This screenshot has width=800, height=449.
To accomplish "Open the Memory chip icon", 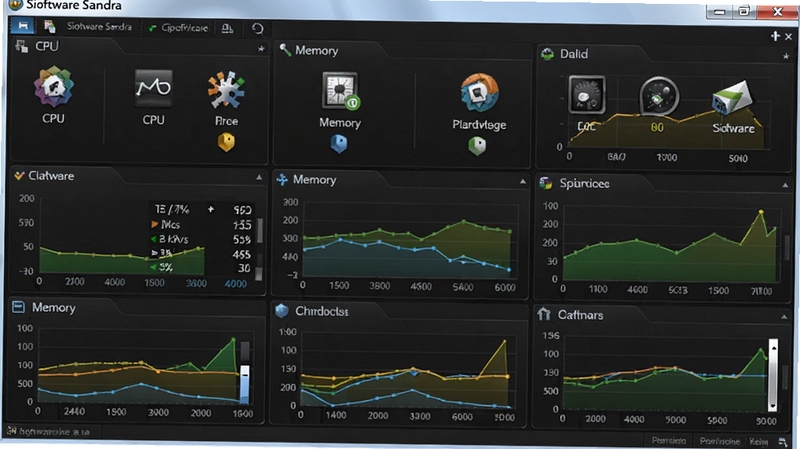I will click(x=340, y=91).
